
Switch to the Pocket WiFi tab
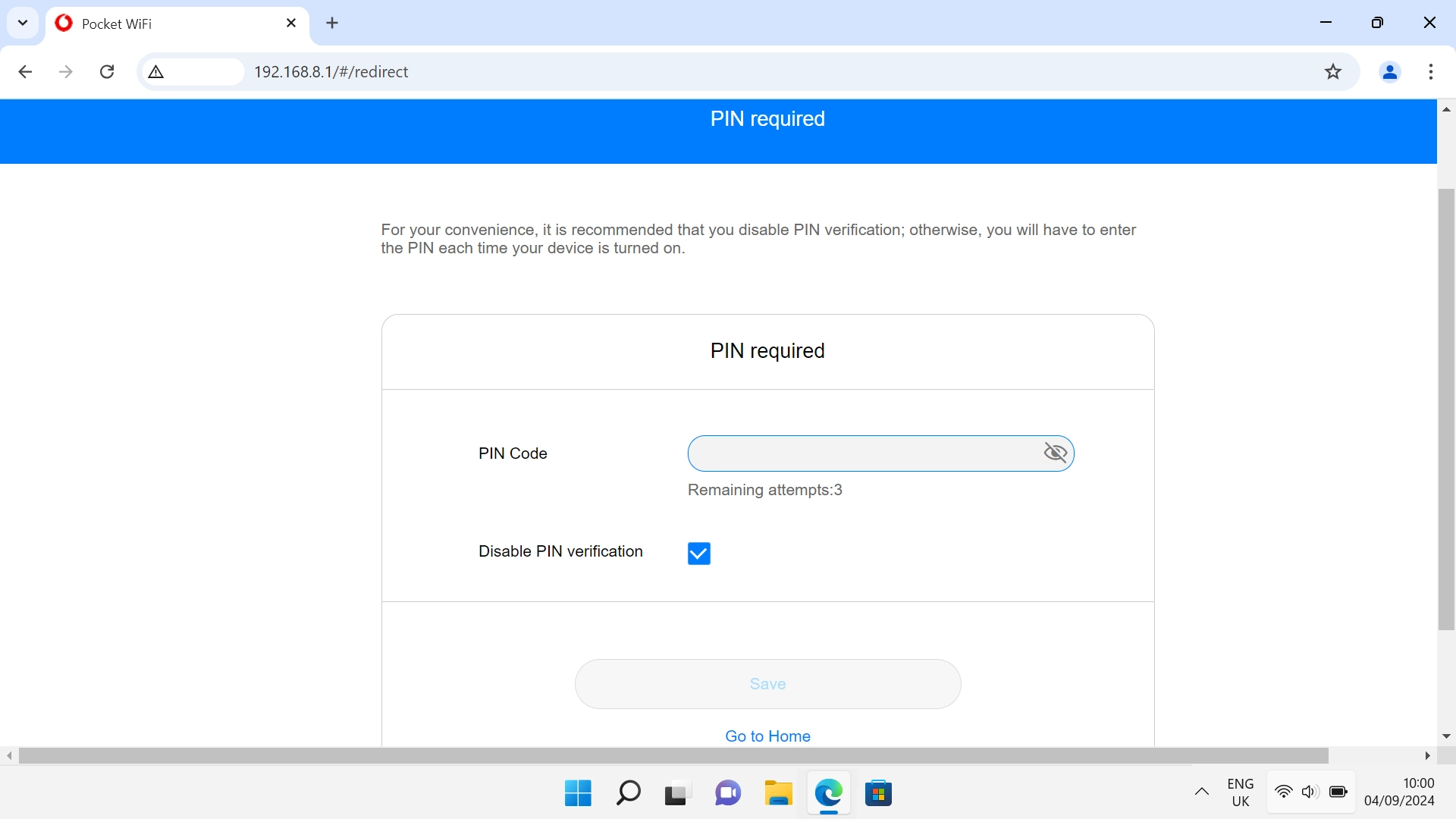click(152, 24)
